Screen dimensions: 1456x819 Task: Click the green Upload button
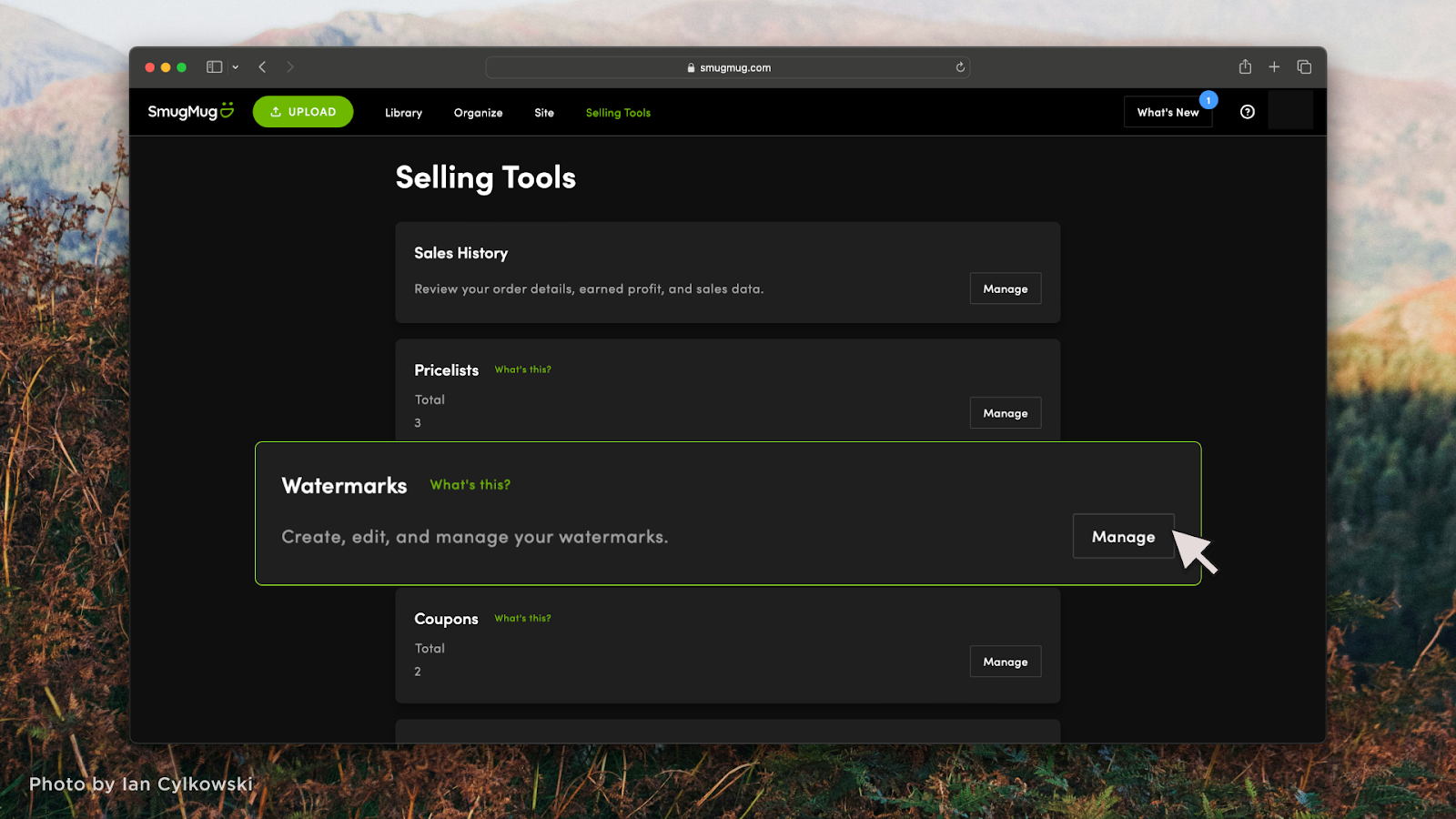[x=303, y=112]
